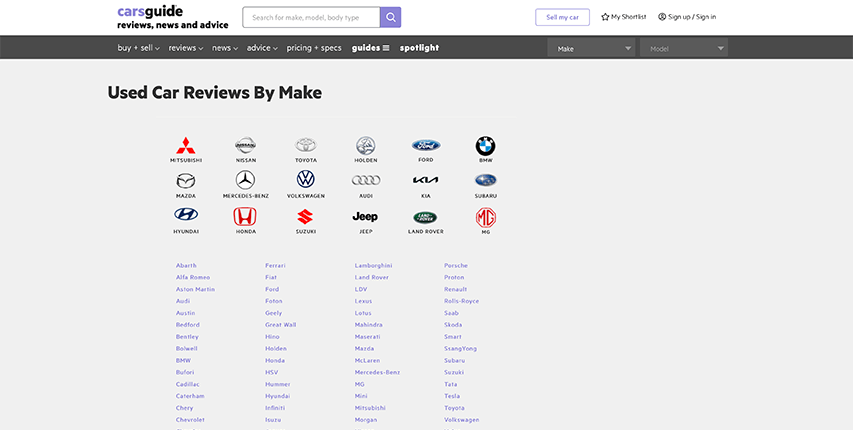This screenshot has width=853, height=430.
Task: Open the Model dropdown
Action: click(x=684, y=48)
